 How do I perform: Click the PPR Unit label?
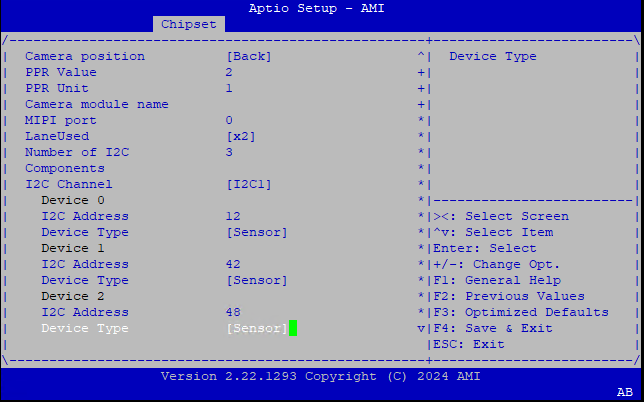click(57, 88)
